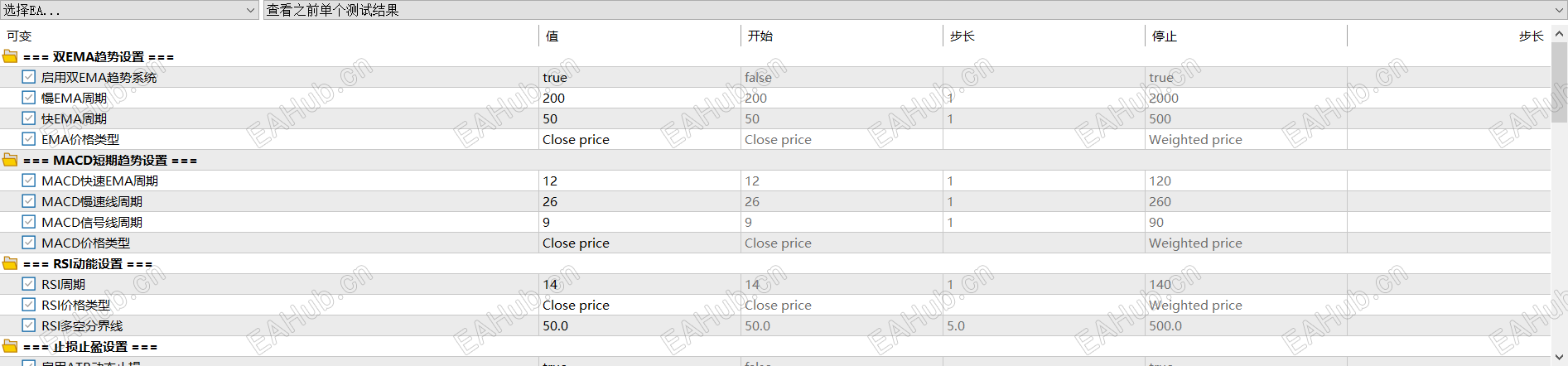Toggle the 慢EMA周期 checkbox
The image size is (1568, 366).
coord(29,98)
